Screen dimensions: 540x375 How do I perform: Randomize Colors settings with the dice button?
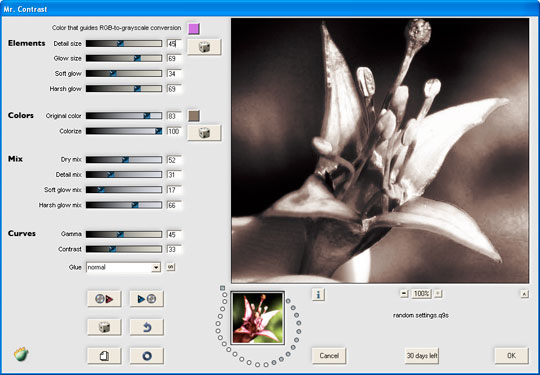click(204, 132)
